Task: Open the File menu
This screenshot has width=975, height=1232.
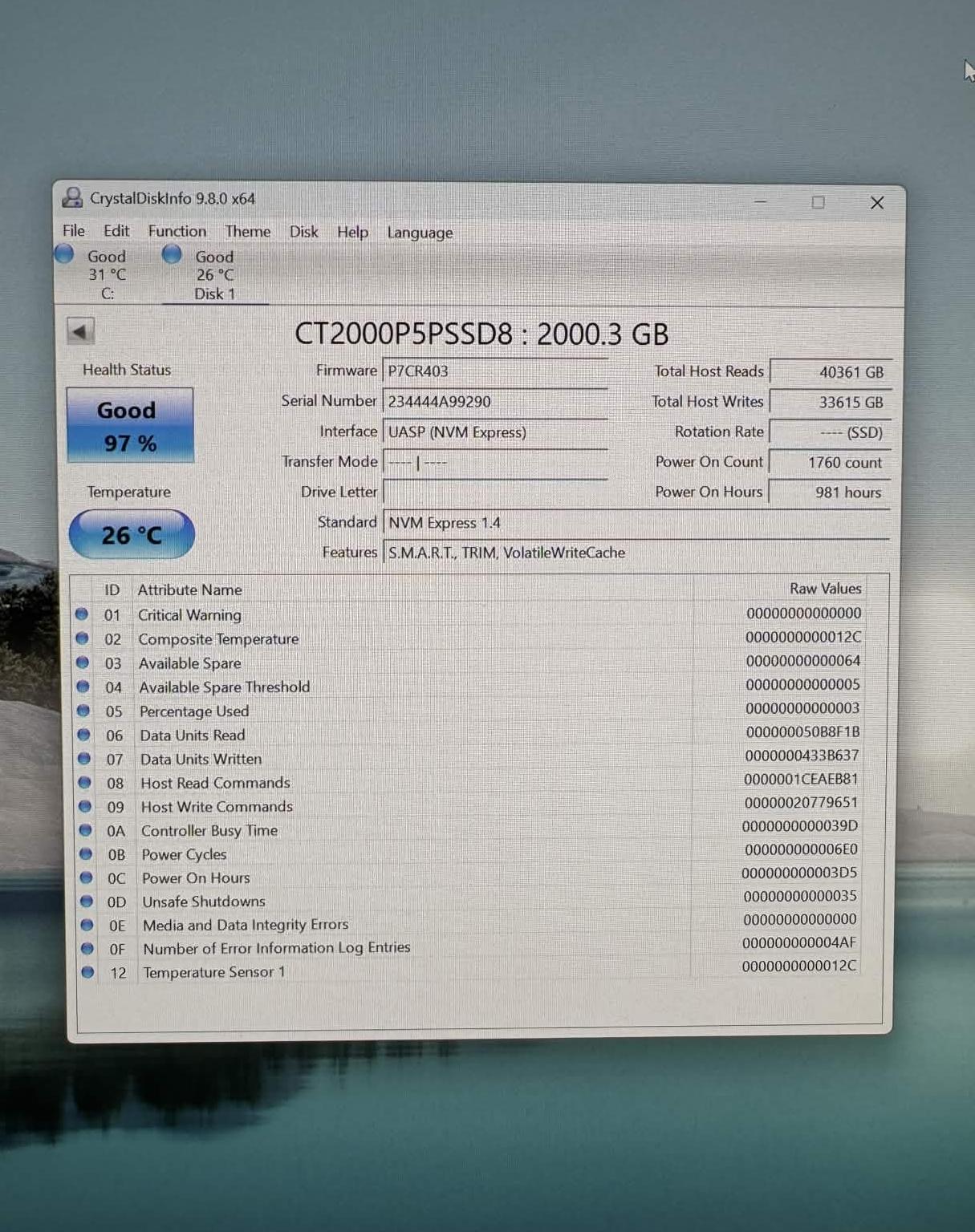Action: [x=74, y=230]
